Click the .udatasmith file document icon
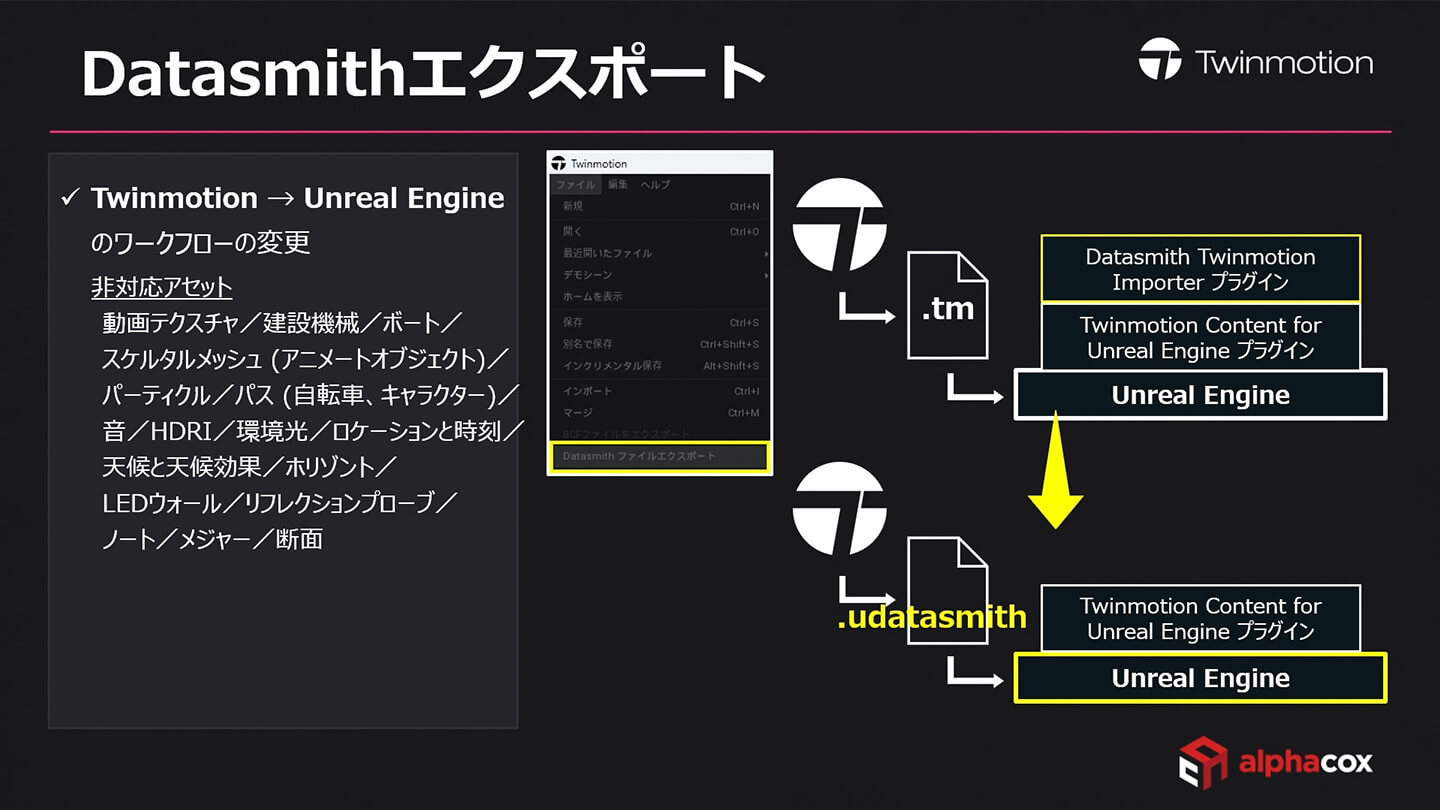 click(947, 590)
